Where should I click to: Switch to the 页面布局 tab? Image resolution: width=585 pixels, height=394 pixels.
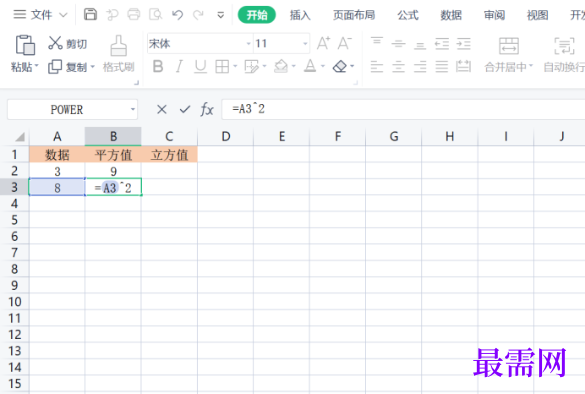[x=354, y=15]
